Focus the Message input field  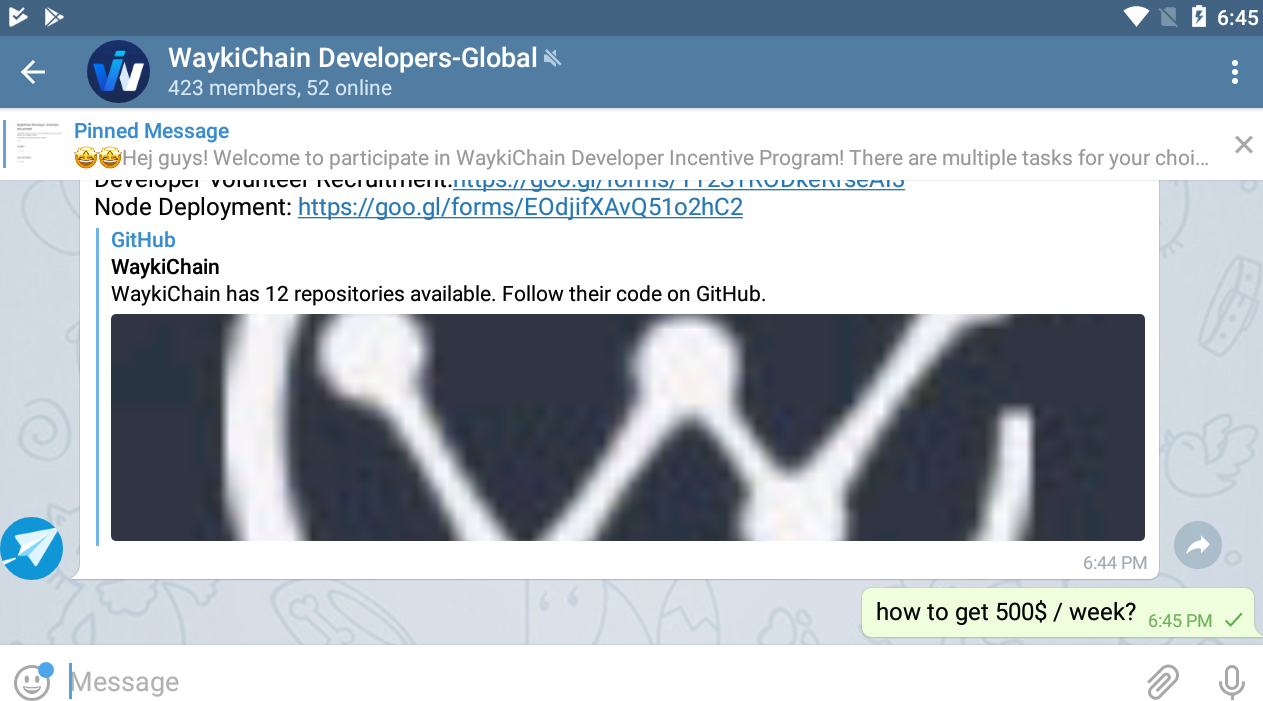(600, 682)
